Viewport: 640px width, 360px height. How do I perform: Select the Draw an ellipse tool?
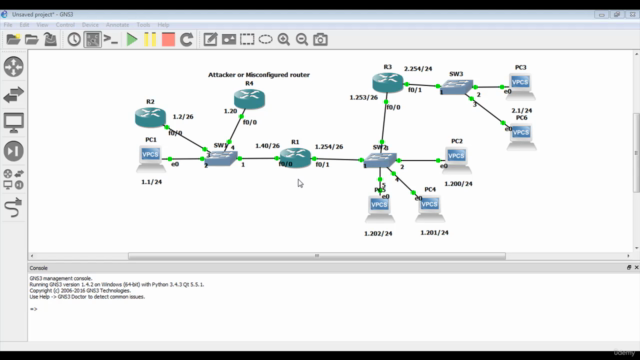click(265, 40)
